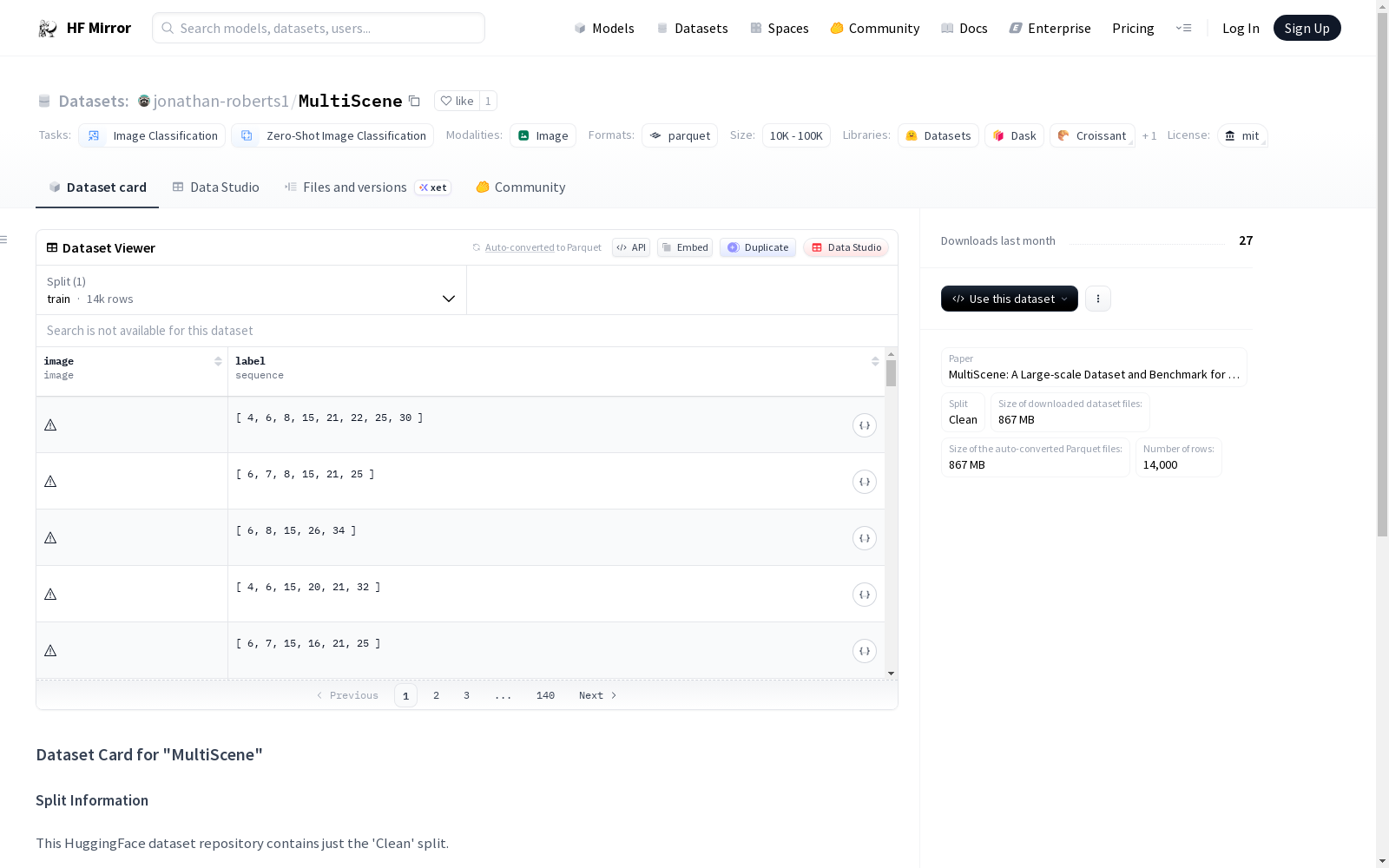Screen dimensions: 1389x868
Task: Click the Sign Up button
Action: tap(1307, 28)
